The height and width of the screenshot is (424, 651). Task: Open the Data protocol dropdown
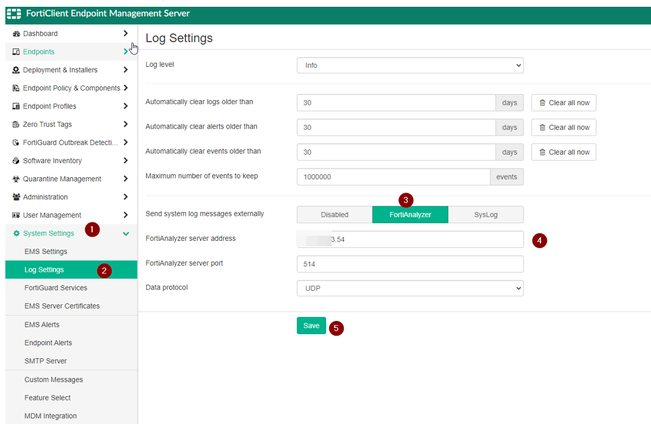click(x=410, y=289)
